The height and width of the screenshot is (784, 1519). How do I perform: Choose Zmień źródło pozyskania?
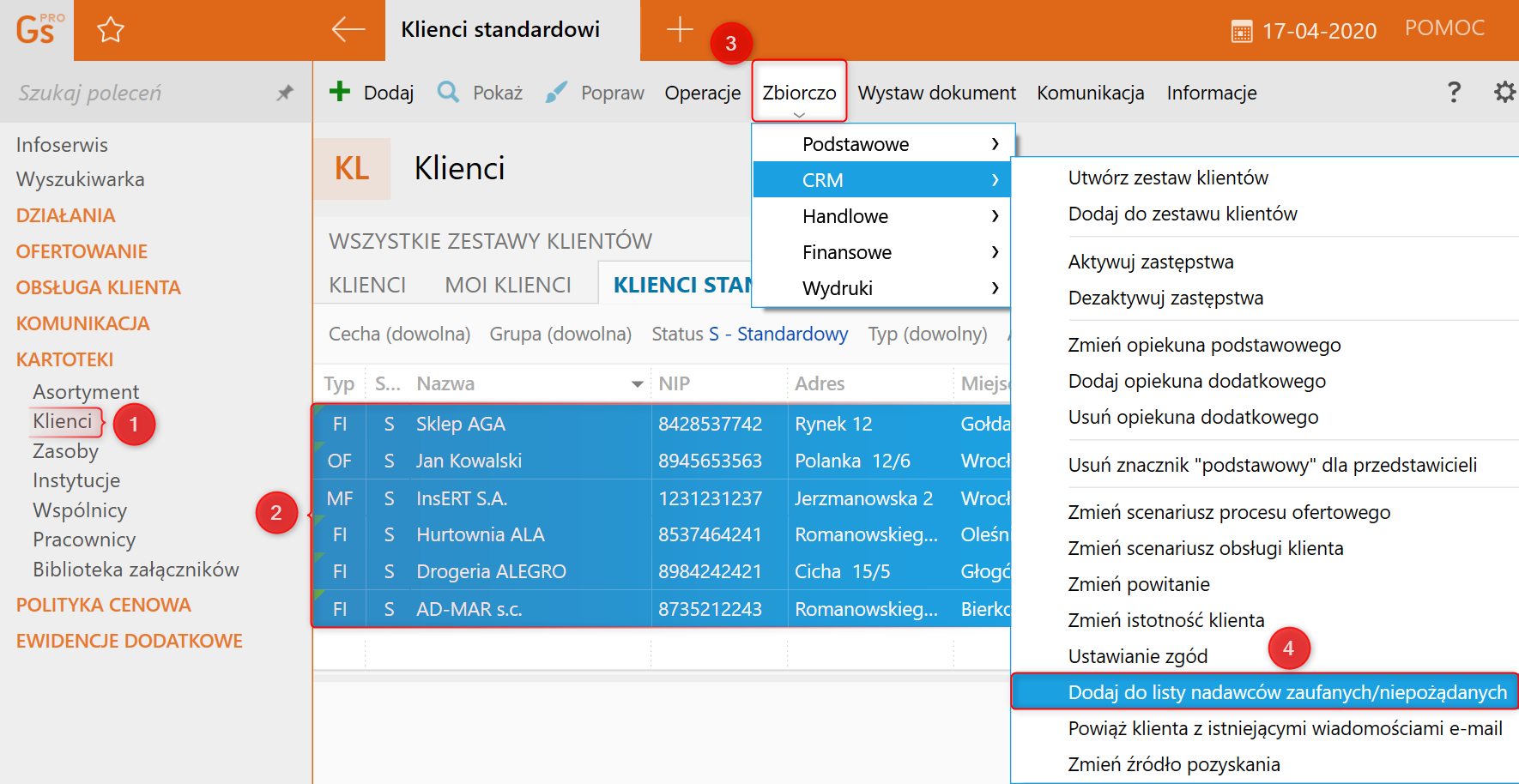(1174, 764)
